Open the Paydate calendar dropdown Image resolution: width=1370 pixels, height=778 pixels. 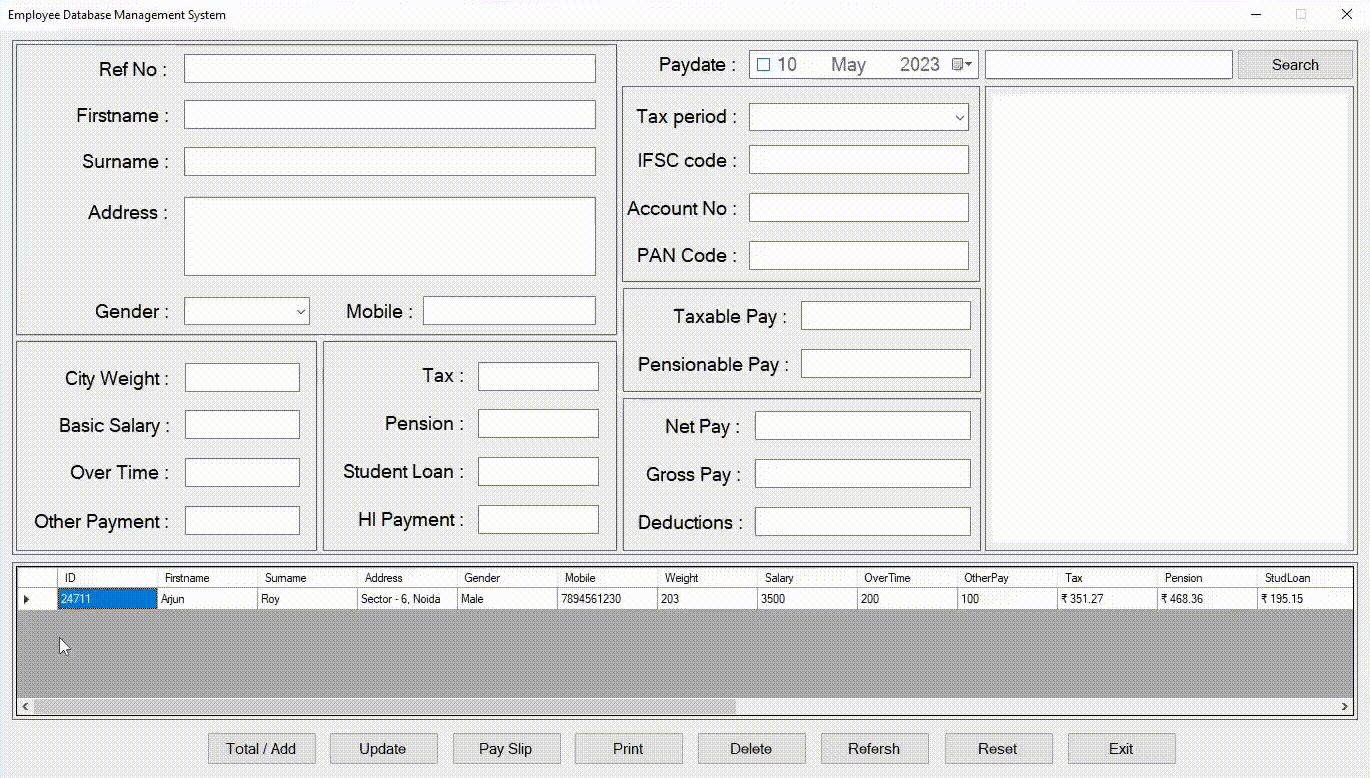click(x=962, y=65)
